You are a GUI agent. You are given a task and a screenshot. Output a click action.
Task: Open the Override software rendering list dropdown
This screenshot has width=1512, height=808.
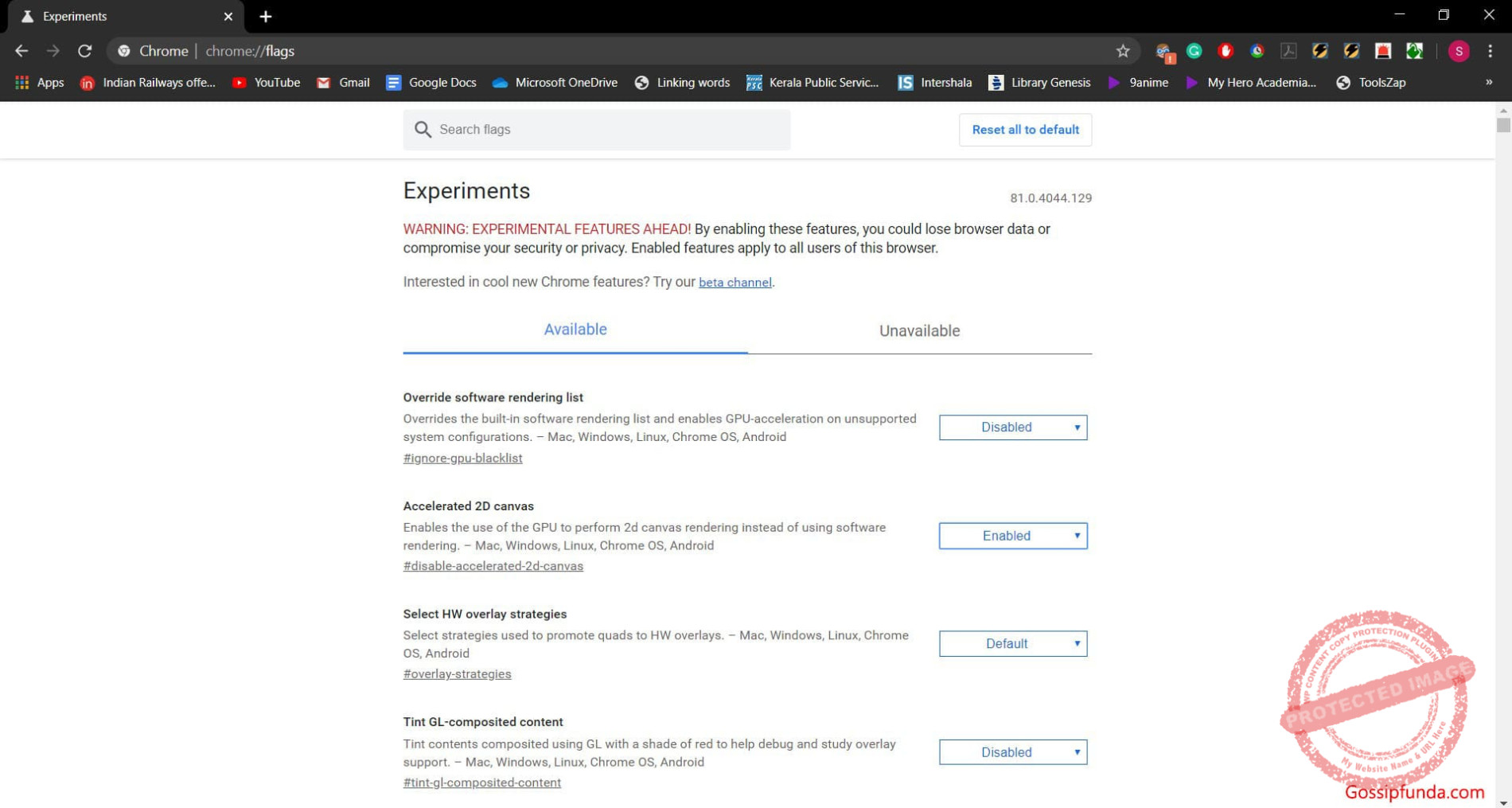point(1012,427)
